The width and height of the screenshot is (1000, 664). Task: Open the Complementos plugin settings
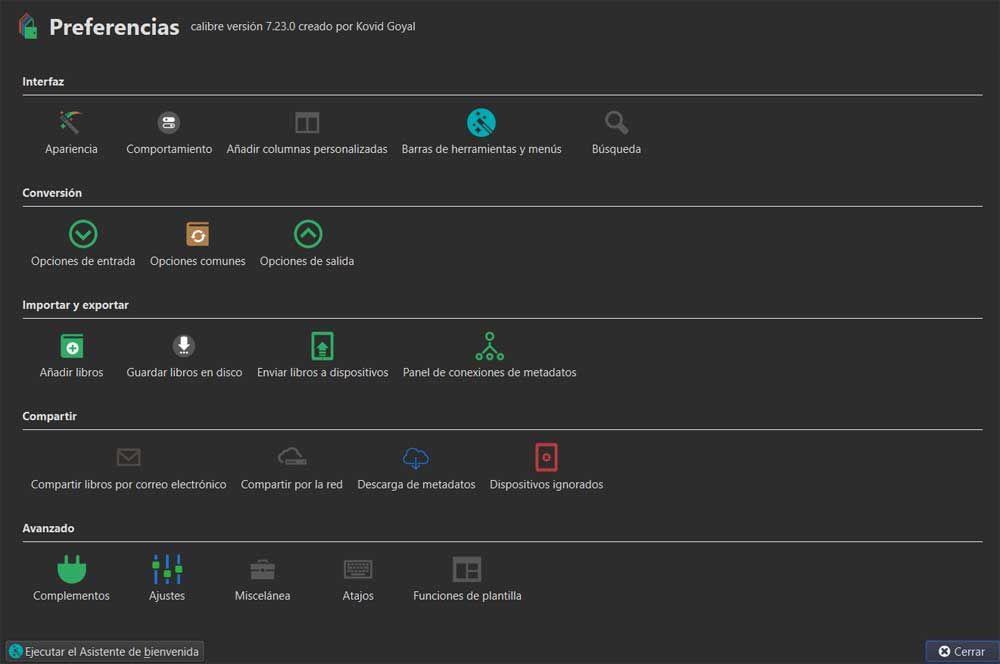click(71, 570)
